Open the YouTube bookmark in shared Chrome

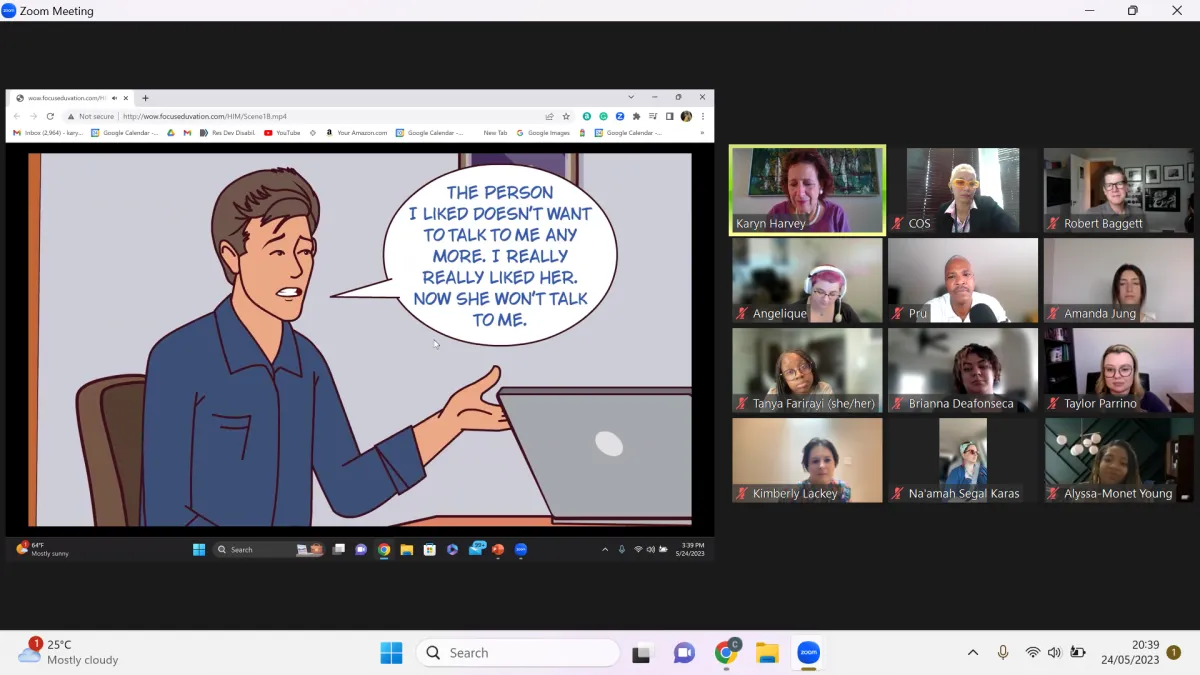pyautogui.click(x=282, y=132)
